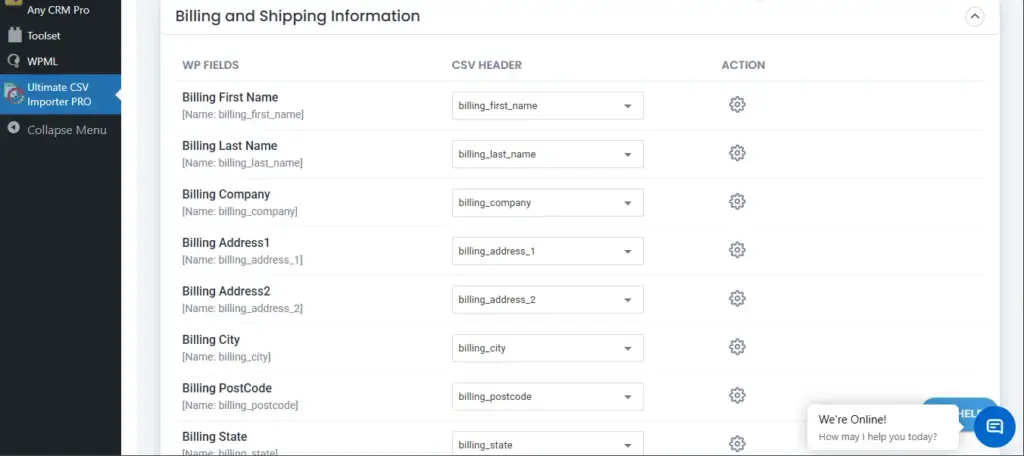Open the billing_last_name CSV header dropdown

(547, 154)
